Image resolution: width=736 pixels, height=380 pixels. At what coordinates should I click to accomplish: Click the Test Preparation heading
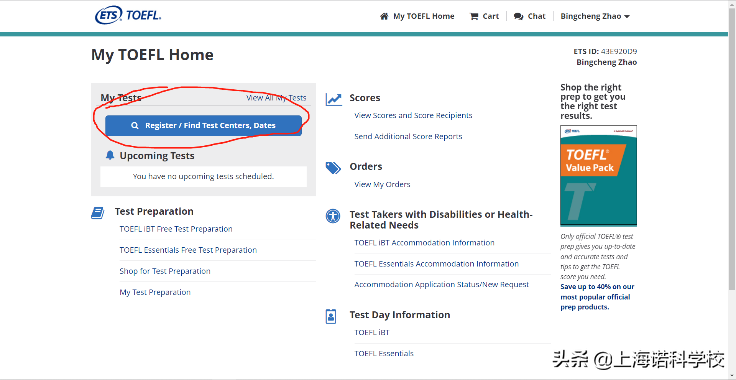click(154, 212)
